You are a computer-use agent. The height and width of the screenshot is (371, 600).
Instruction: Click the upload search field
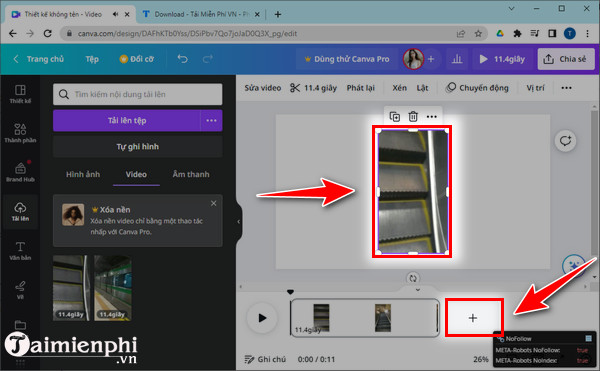tap(137, 94)
